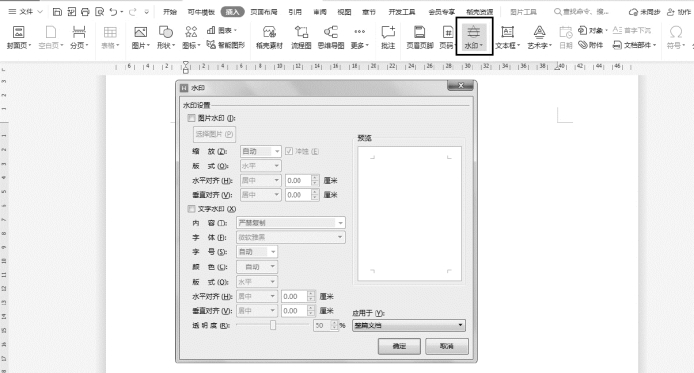Open 稻壳素材 material library
The width and height of the screenshot is (694, 373).
[269, 37]
